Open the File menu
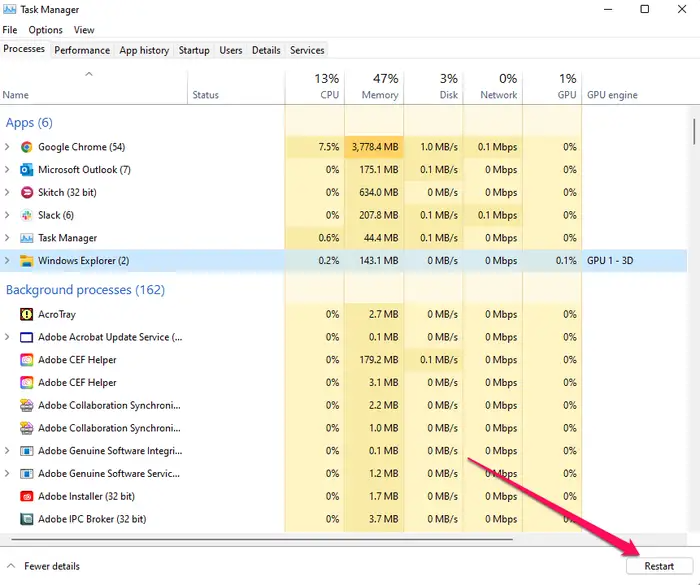The width and height of the screenshot is (700, 585). click(x=10, y=30)
